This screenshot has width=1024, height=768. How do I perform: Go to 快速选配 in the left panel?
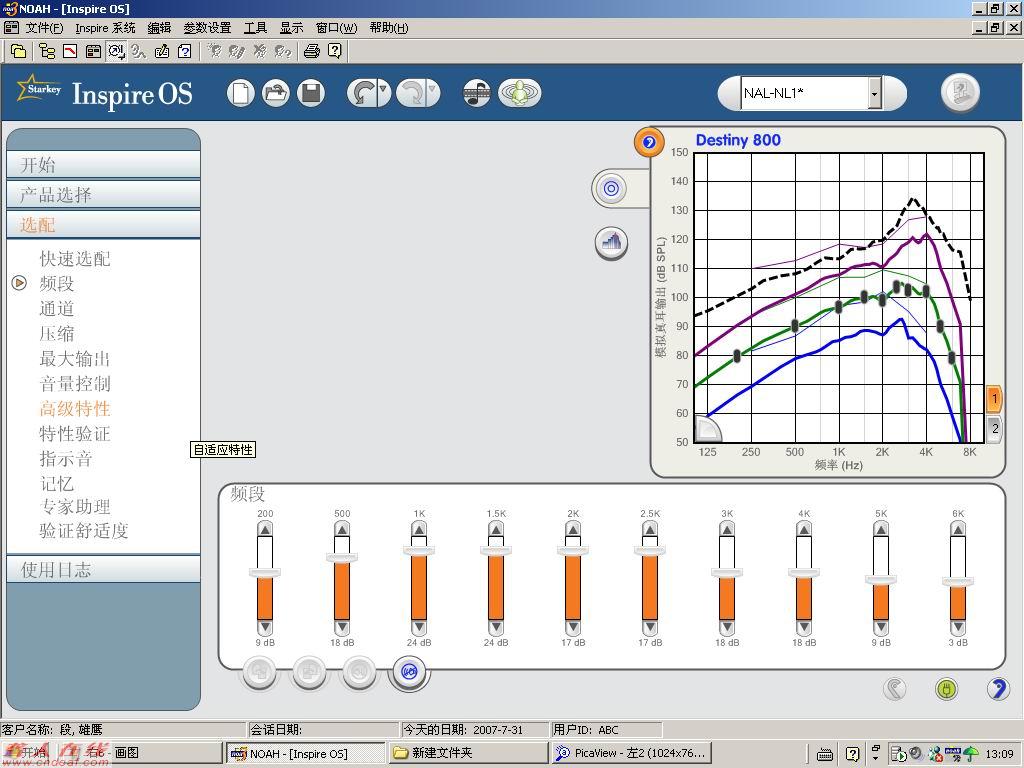(75, 259)
